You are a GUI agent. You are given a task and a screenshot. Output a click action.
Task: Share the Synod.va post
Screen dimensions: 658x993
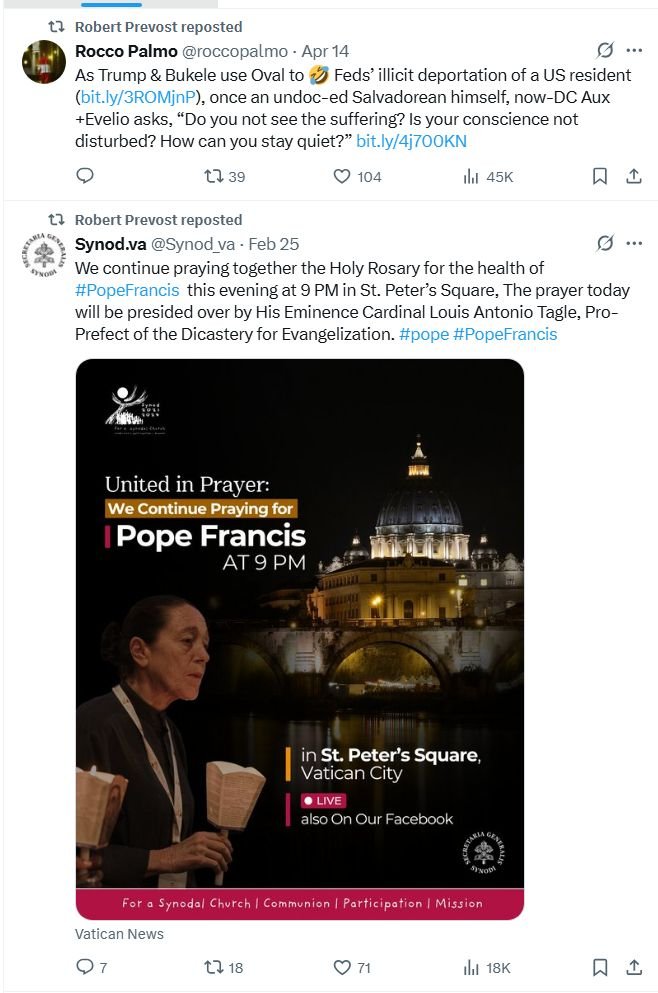tap(634, 967)
